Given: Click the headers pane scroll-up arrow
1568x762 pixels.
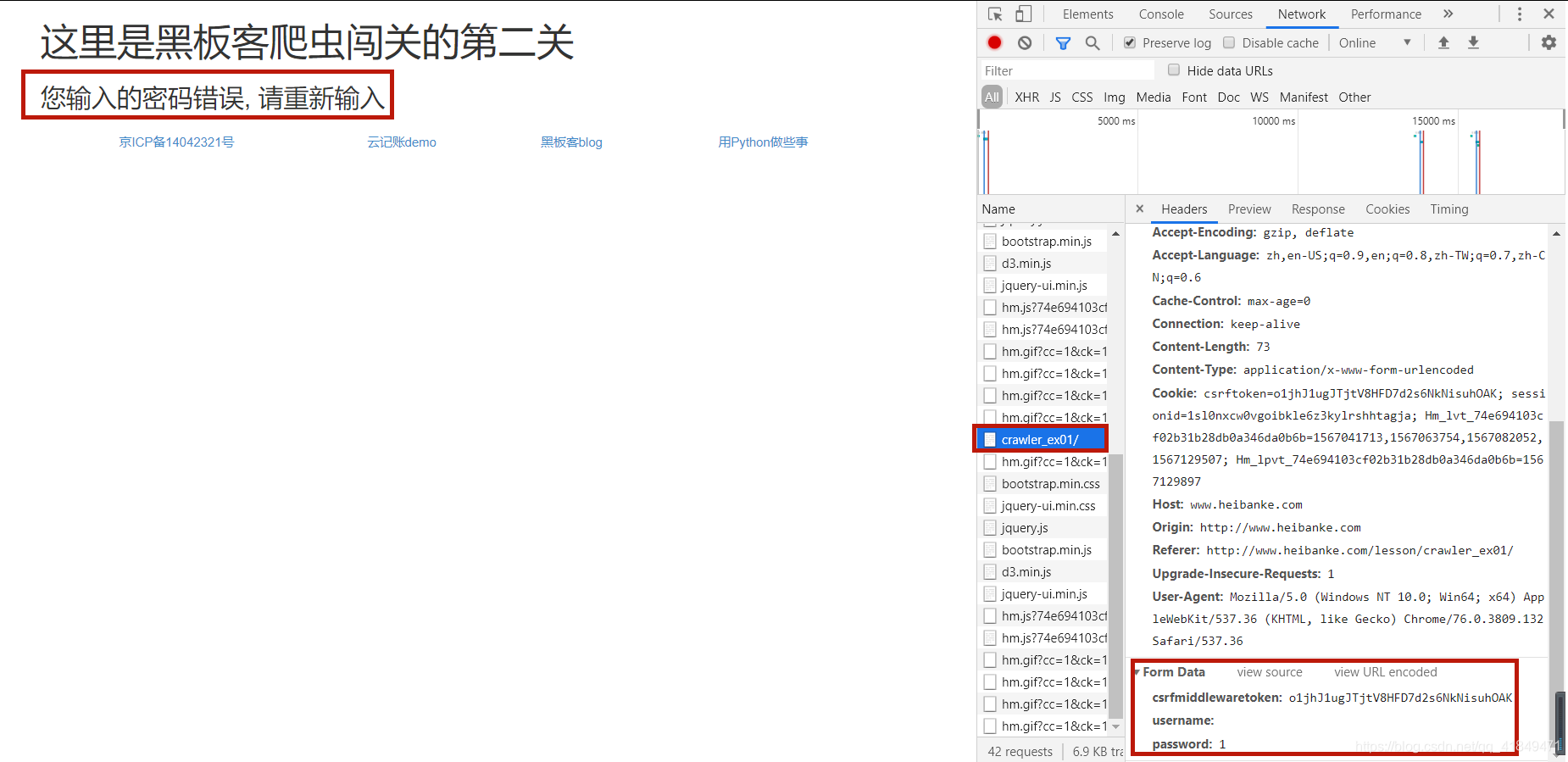Looking at the screenshot, I should [x=1556, y=233].
